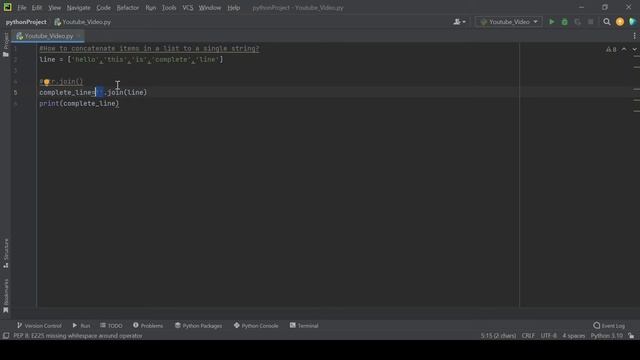Click line number 5 in the gutter
Viewport: 640px width, 360px height.
[x=16, y=93]
